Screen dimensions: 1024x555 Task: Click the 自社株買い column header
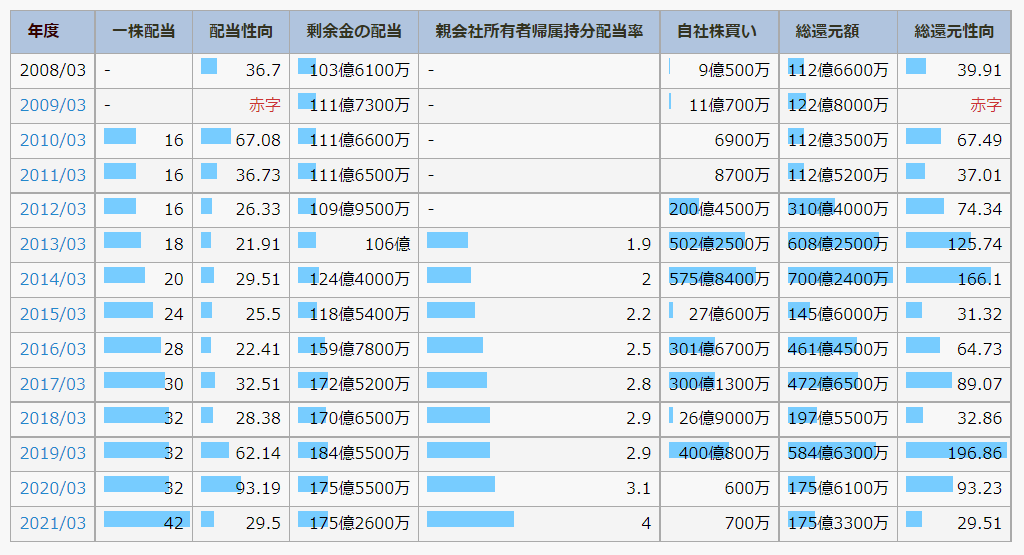tap(718, 32)
